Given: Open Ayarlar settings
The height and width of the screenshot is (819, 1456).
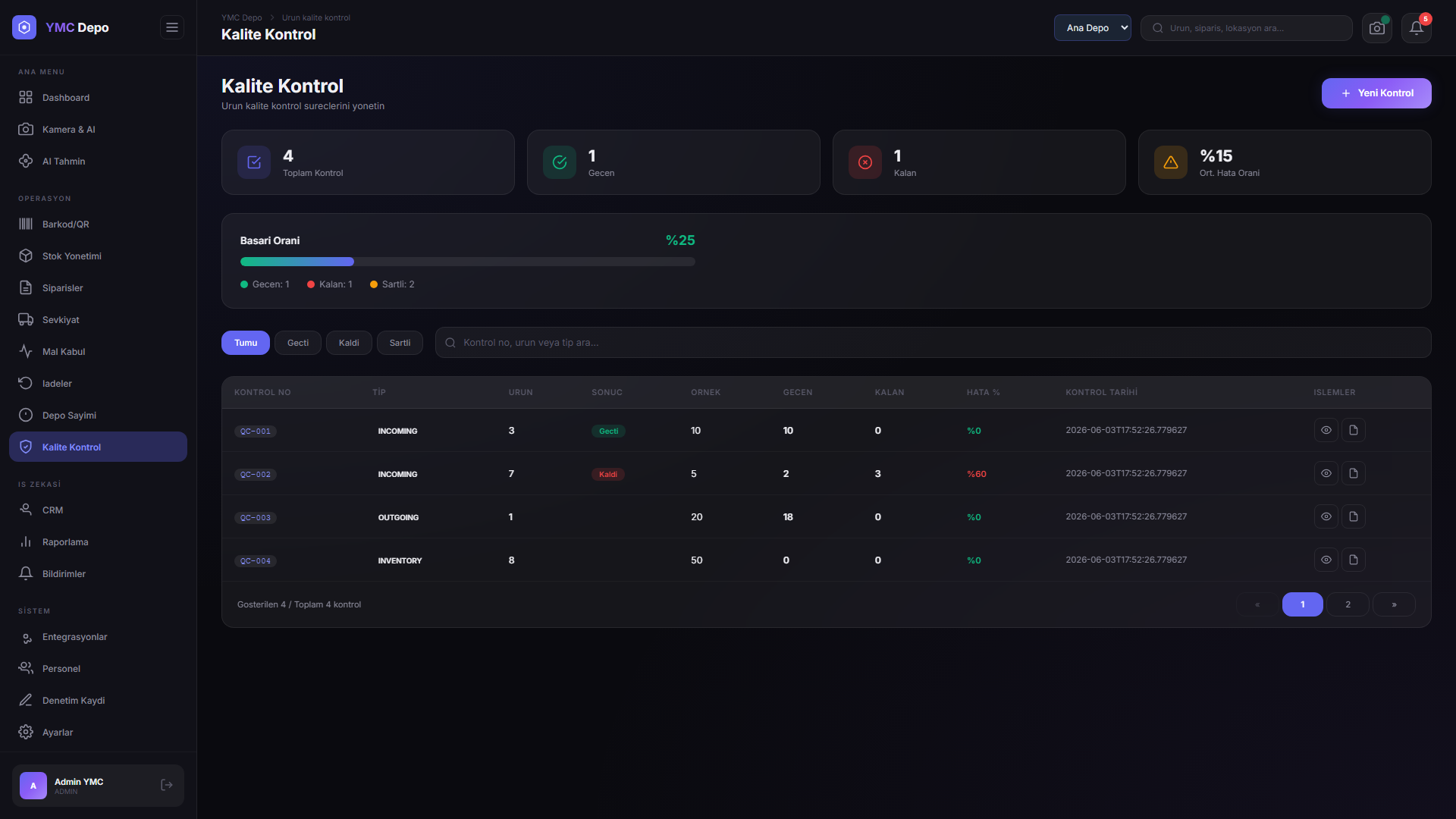Looking at the screenshot, I should coord(98,733).
